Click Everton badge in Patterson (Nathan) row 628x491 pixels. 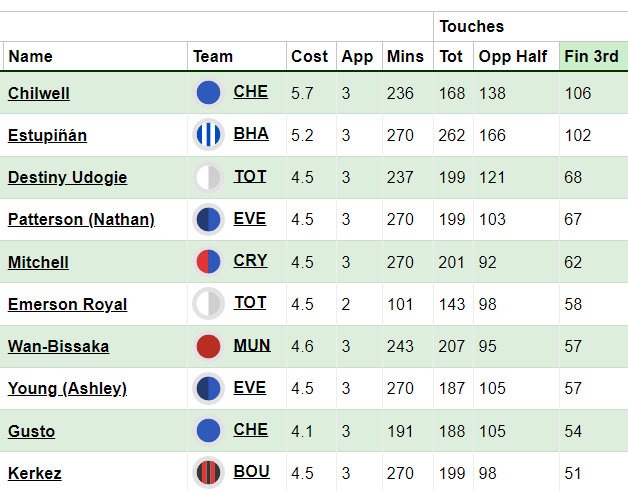[x=208, y=219]
